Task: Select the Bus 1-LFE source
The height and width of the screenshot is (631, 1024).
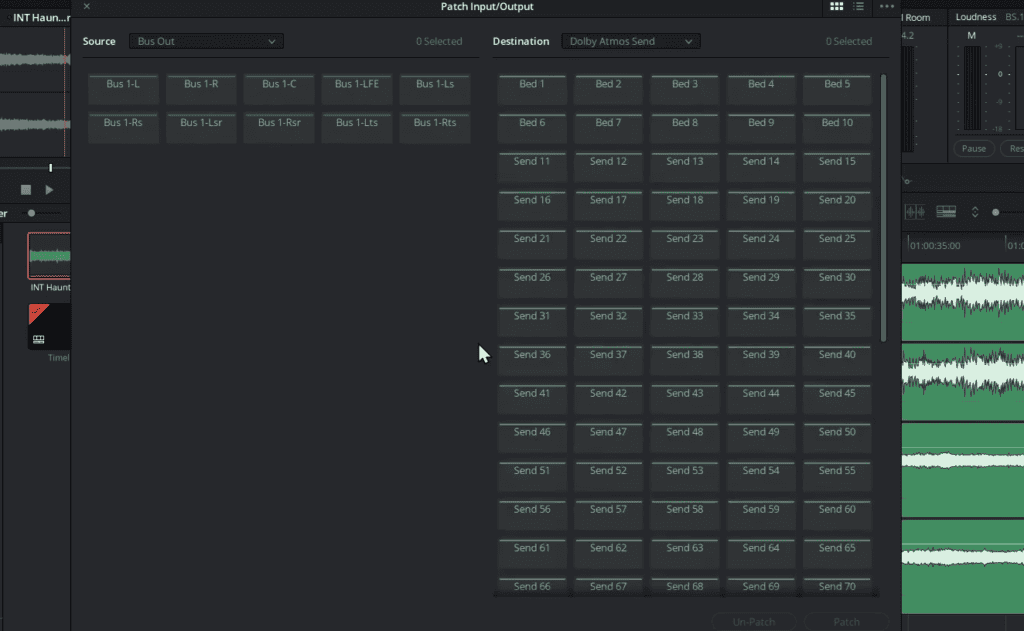Action: (357, 89)
